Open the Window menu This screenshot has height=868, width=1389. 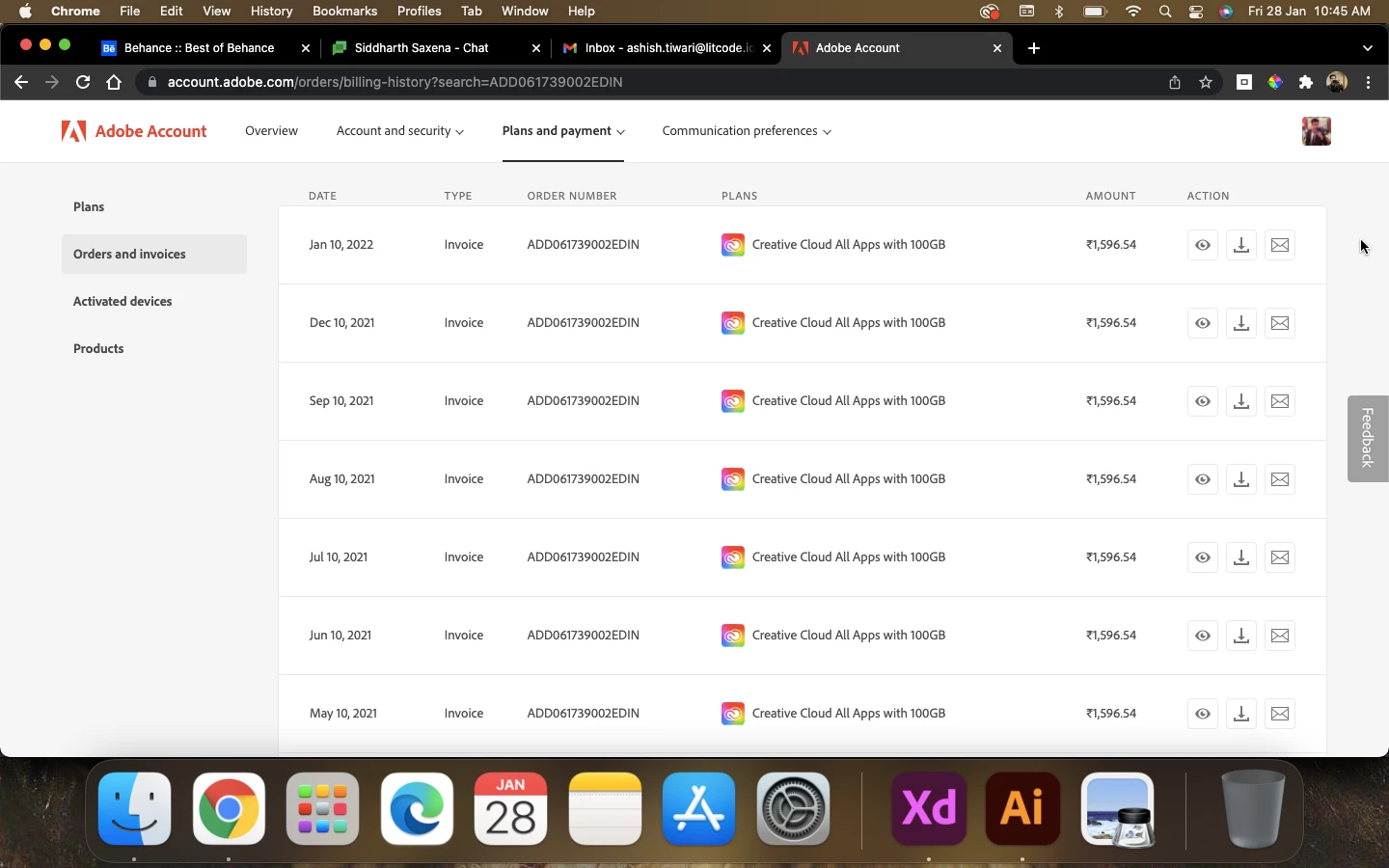525,12
